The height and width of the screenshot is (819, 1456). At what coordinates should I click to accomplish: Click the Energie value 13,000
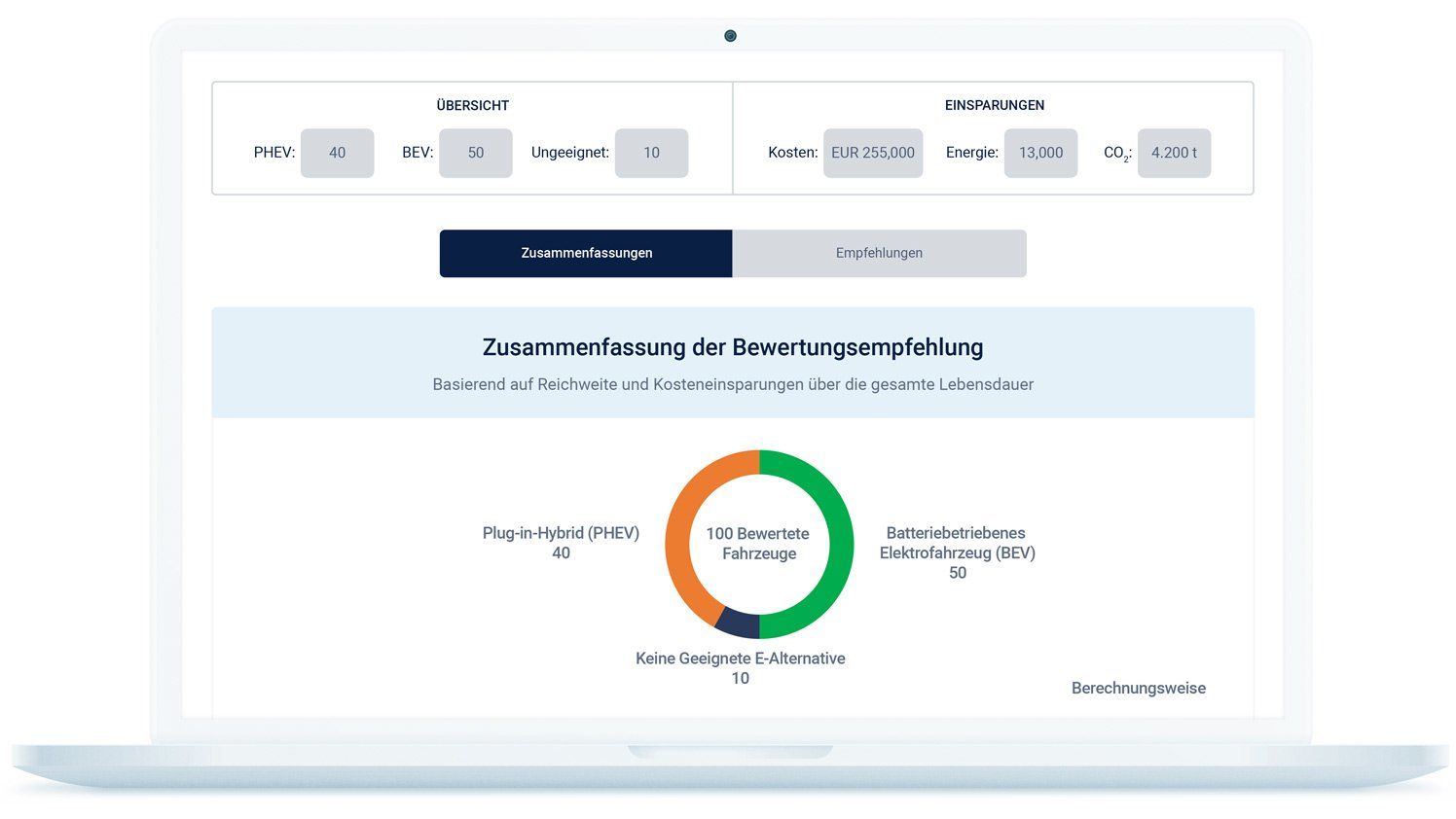(x=1040, y=153)
